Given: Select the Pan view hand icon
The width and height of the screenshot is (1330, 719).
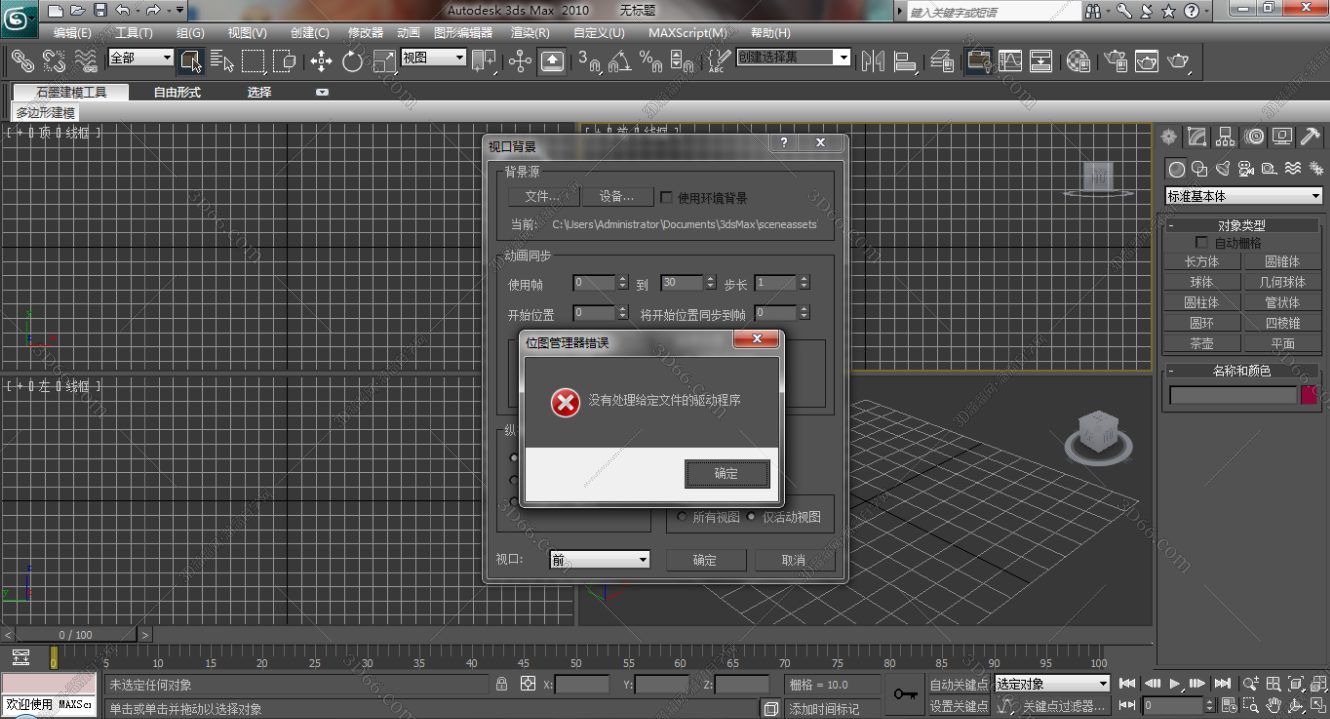Looking at the screenshot, I should click(1274, 705).
